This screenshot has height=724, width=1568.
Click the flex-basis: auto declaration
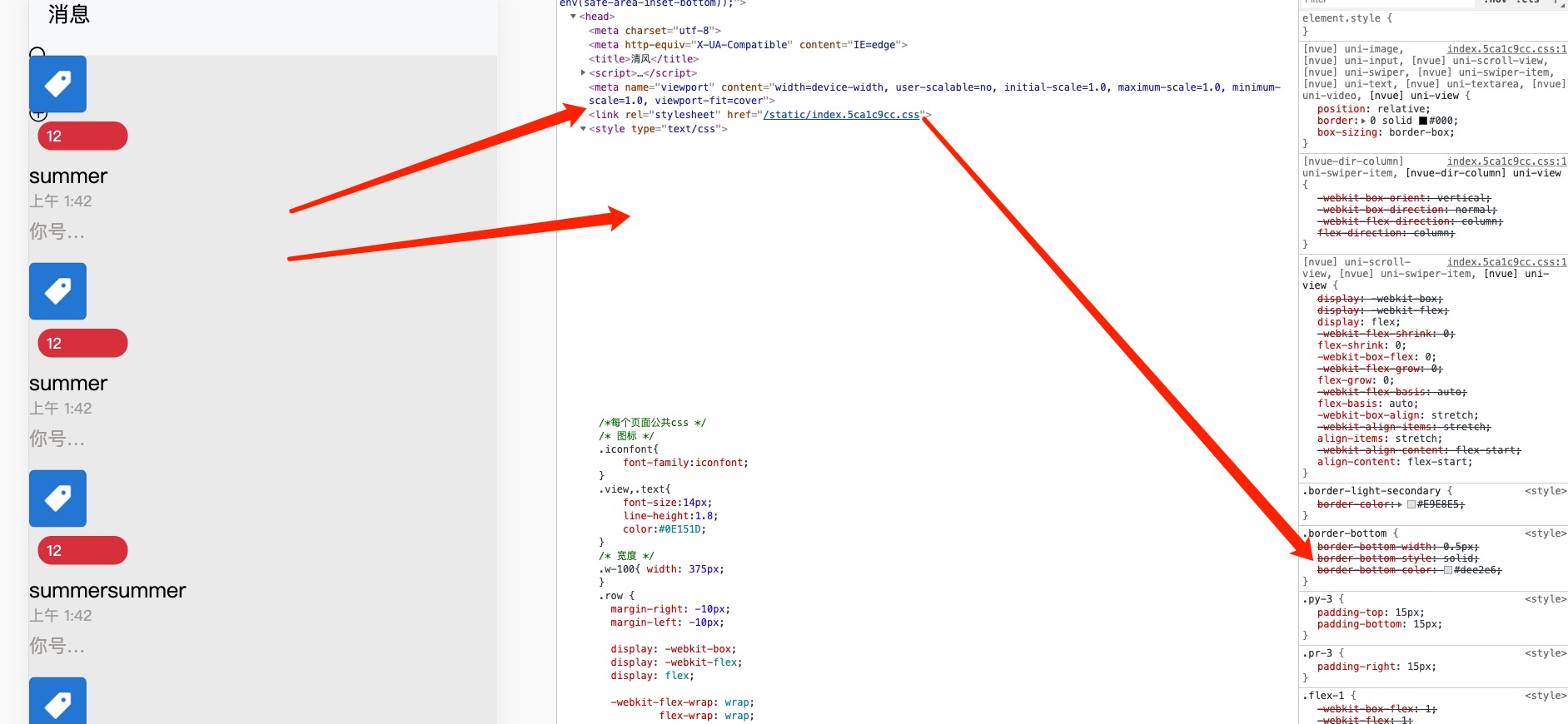coord(1367,404)
